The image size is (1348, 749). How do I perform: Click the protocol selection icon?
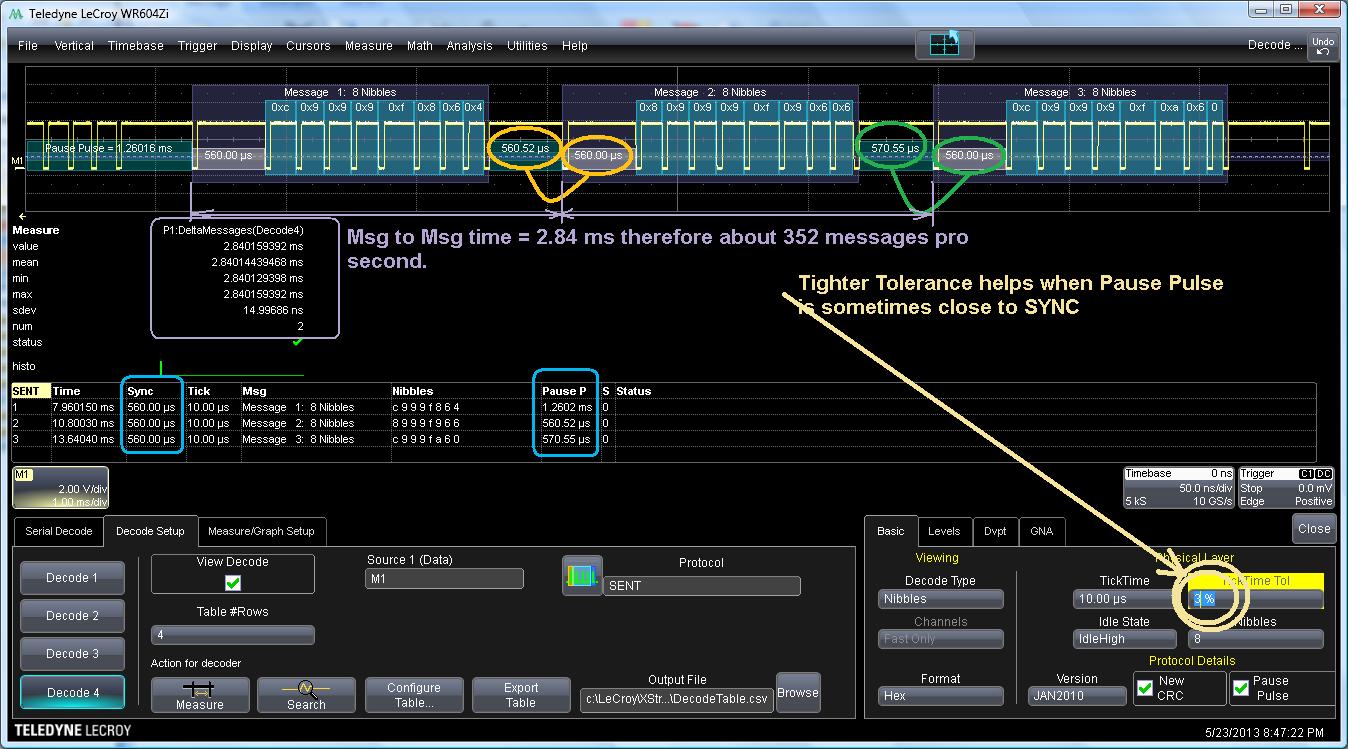tap(582, 575)
